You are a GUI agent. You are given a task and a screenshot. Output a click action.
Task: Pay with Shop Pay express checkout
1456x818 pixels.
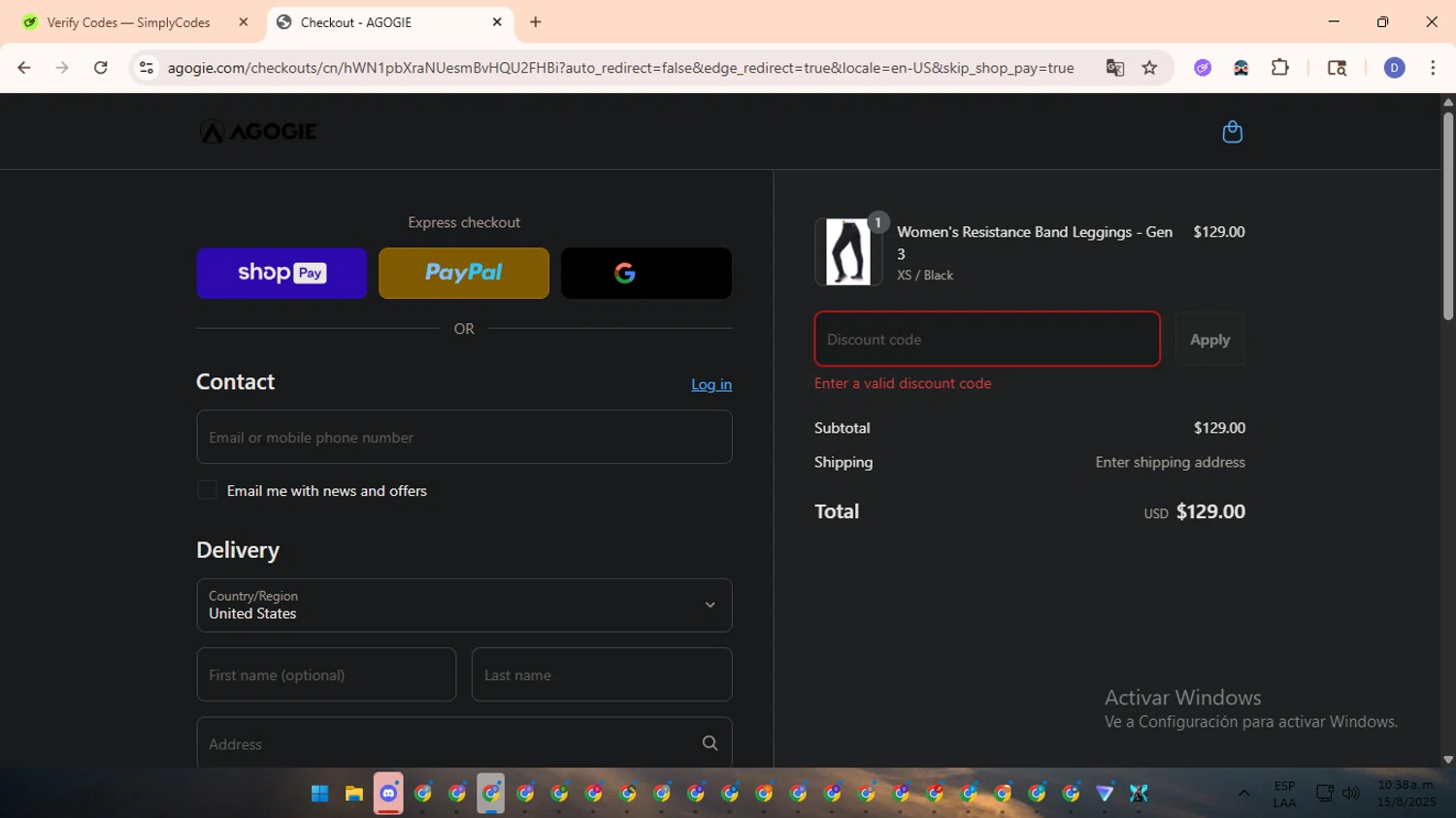[281, 273]
